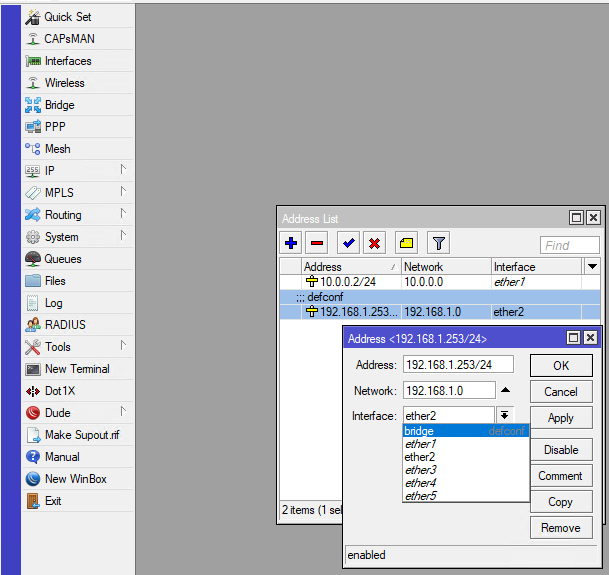This screenshot has height=575, width=609.
Task: Select ether1 from interface list
Action: pyautogui.click(x=466, y=444)
